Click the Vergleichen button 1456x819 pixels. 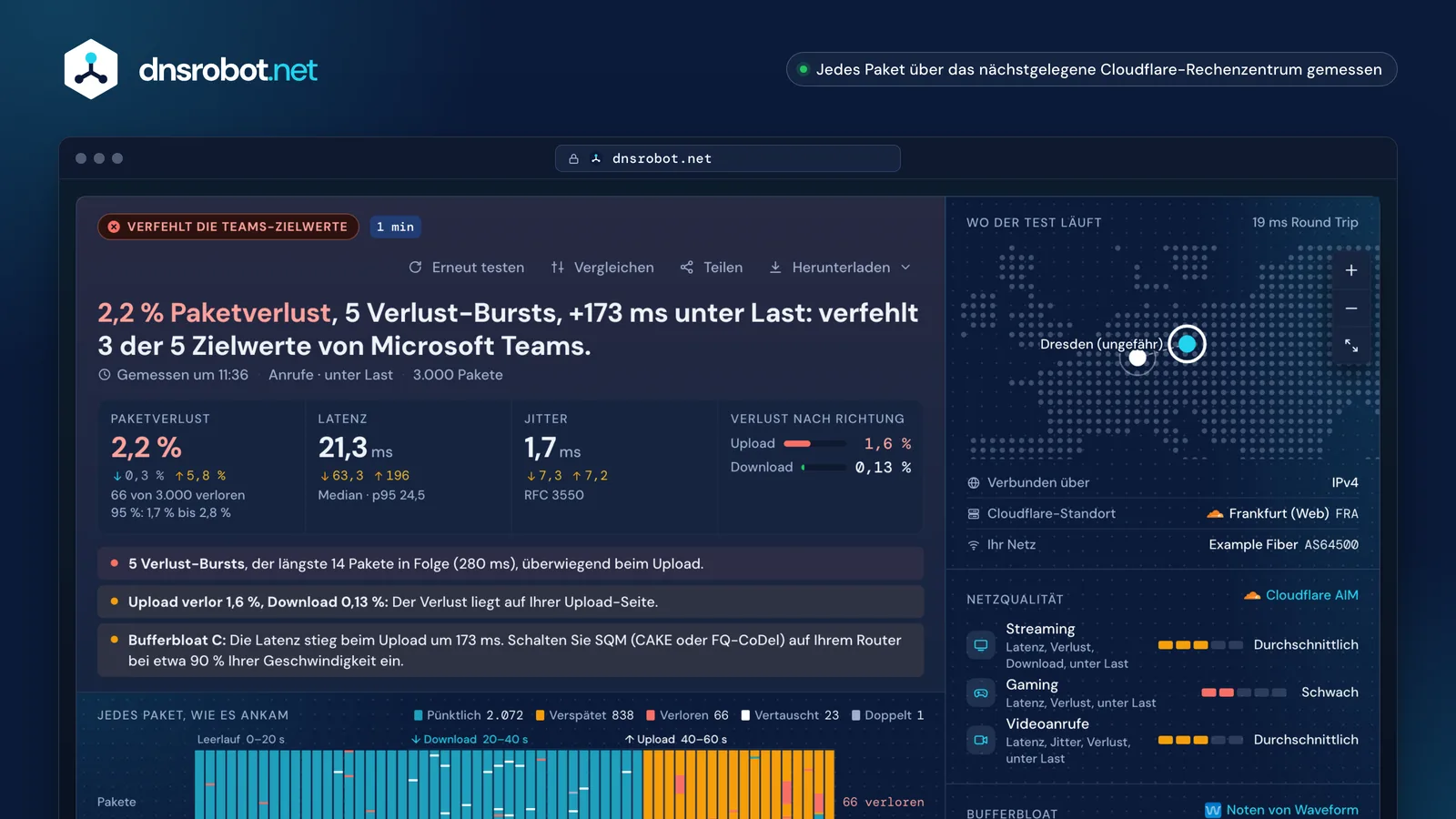(x=602, y=268)
